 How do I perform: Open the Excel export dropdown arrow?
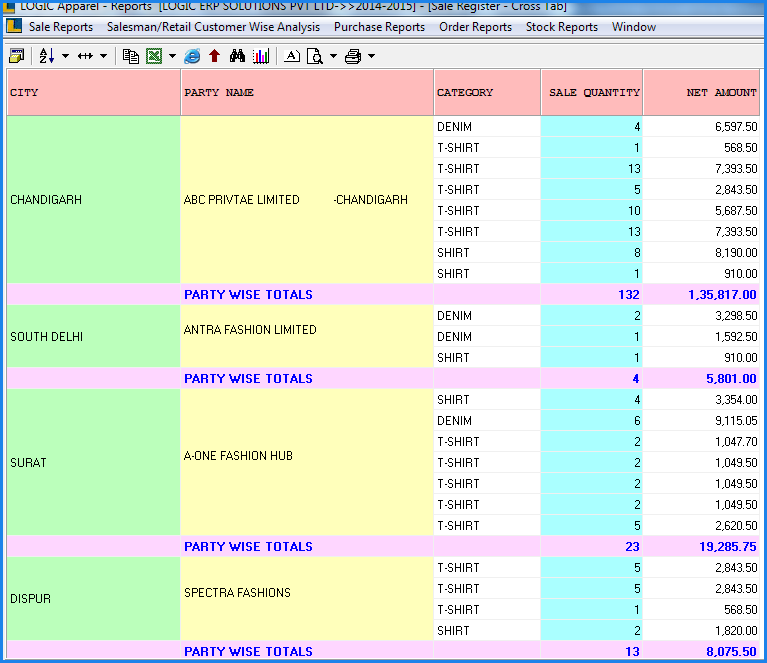coord(172,56)
